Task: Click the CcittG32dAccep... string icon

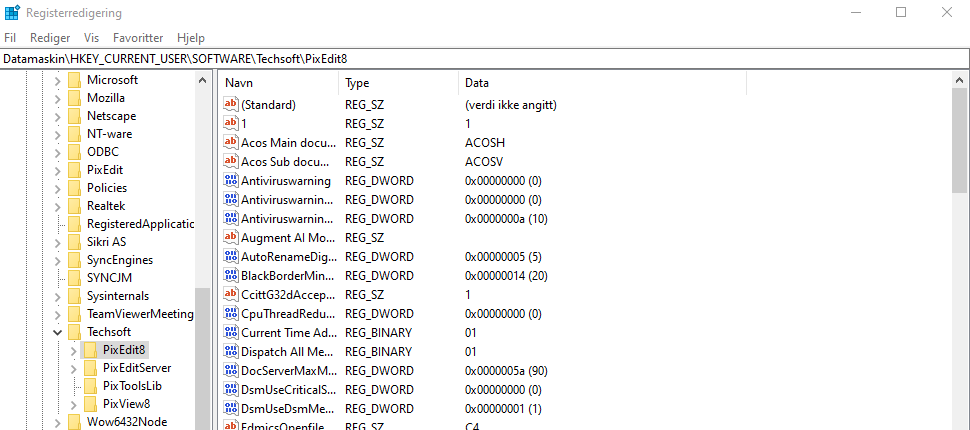Action: (x=231, y=294)
